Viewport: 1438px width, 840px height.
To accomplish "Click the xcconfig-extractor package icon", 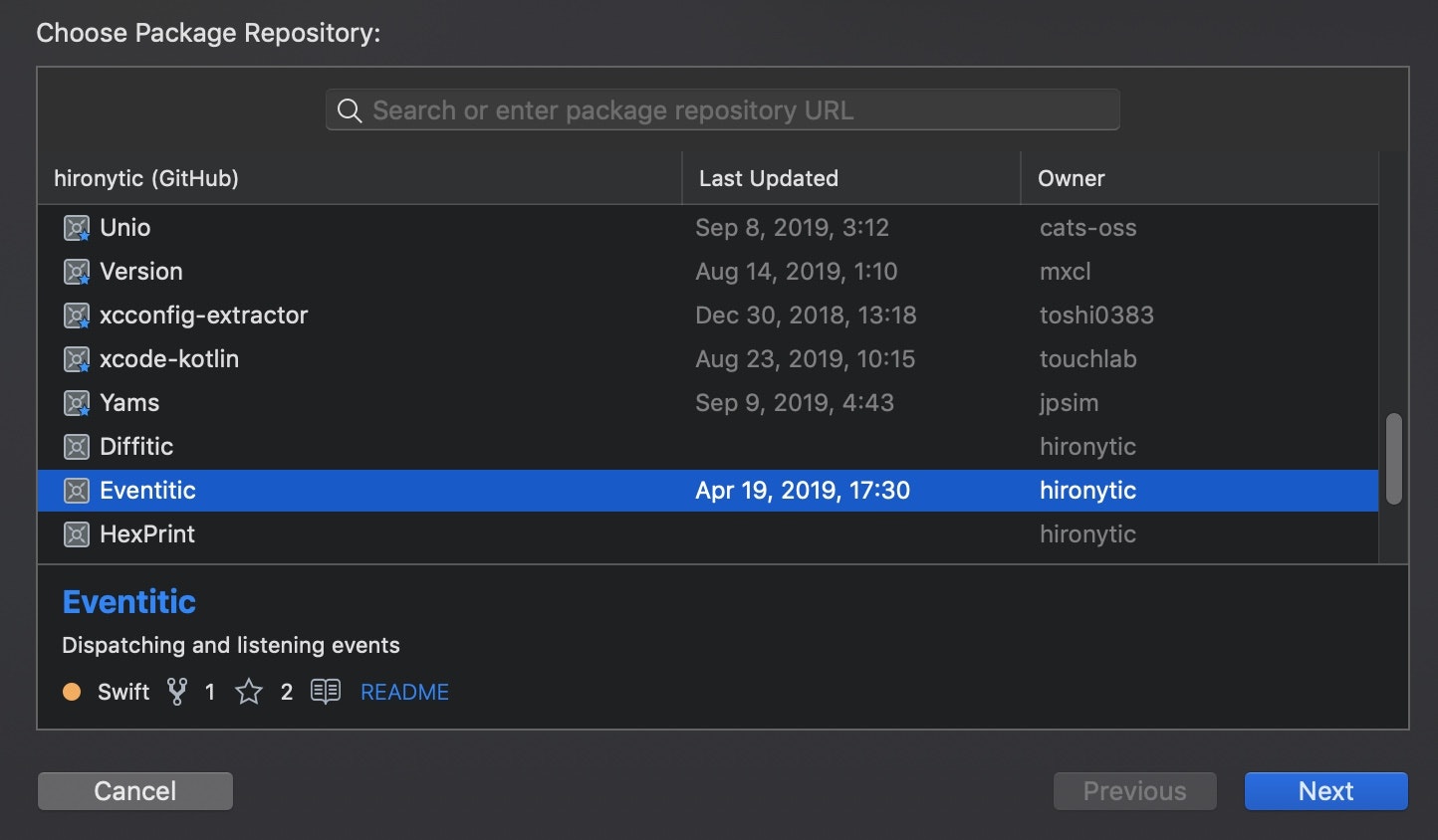I will point(77,315).
